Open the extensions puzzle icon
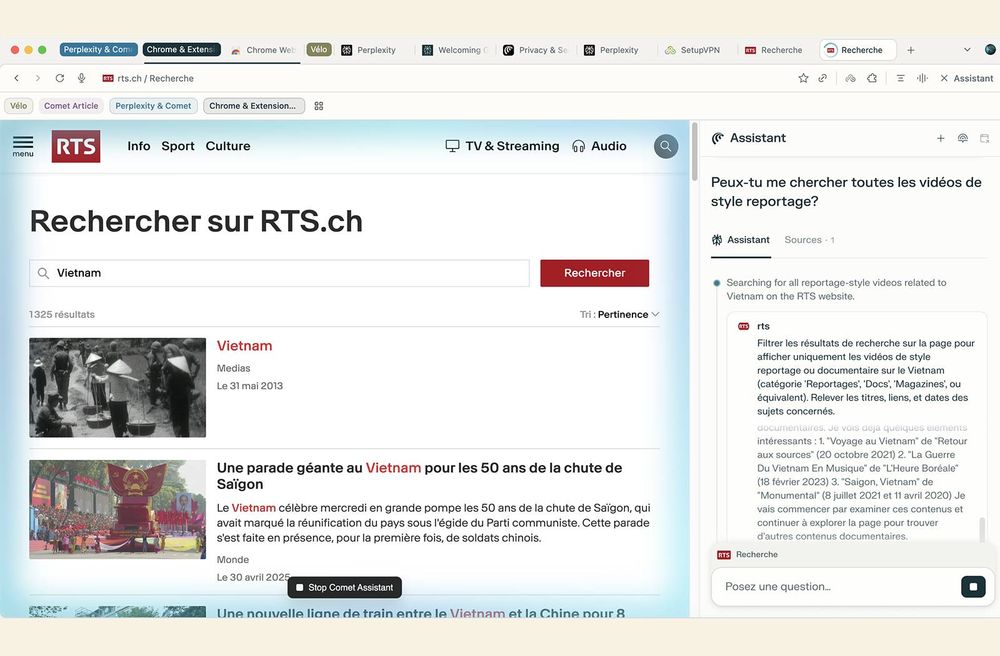1000x656 pixels. (872, 78)
